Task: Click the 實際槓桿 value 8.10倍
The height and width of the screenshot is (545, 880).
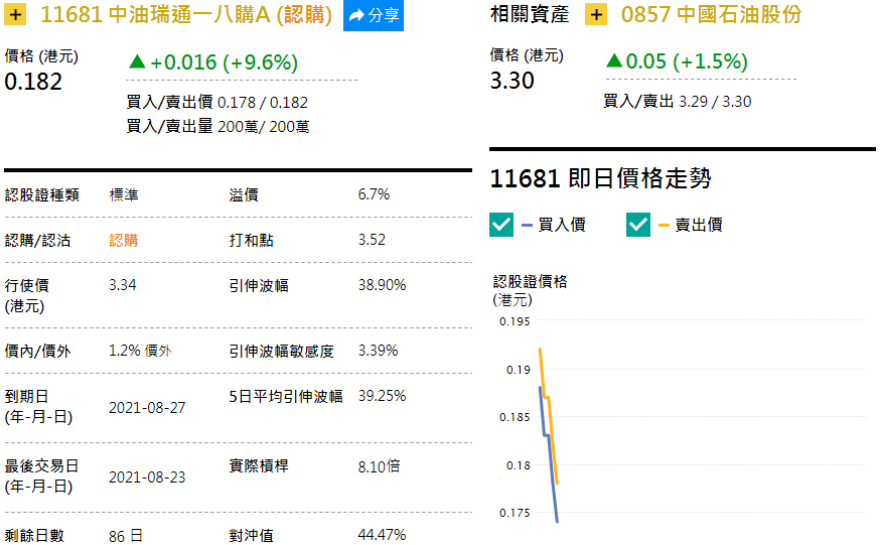Action: pyautogui.click(x=379, y=466)
